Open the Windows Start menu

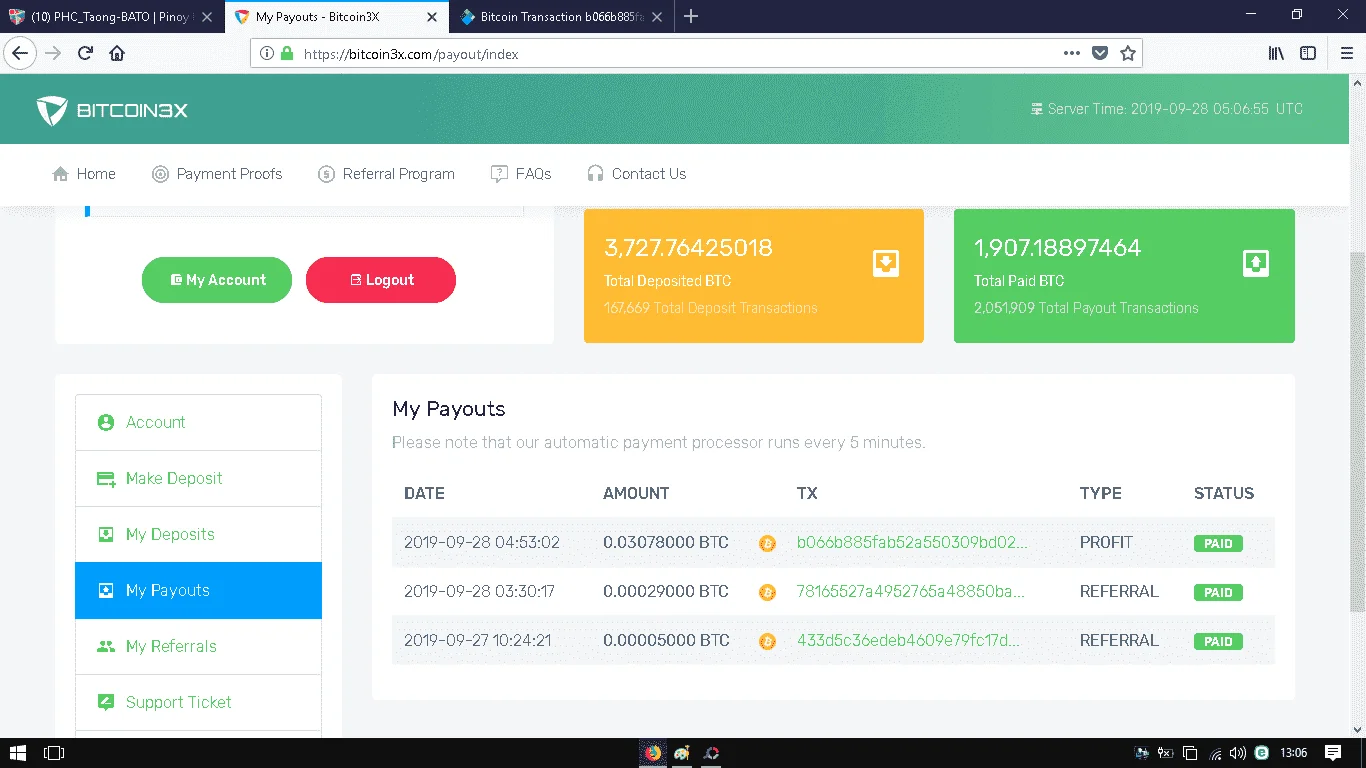click(x=18, y=753)
